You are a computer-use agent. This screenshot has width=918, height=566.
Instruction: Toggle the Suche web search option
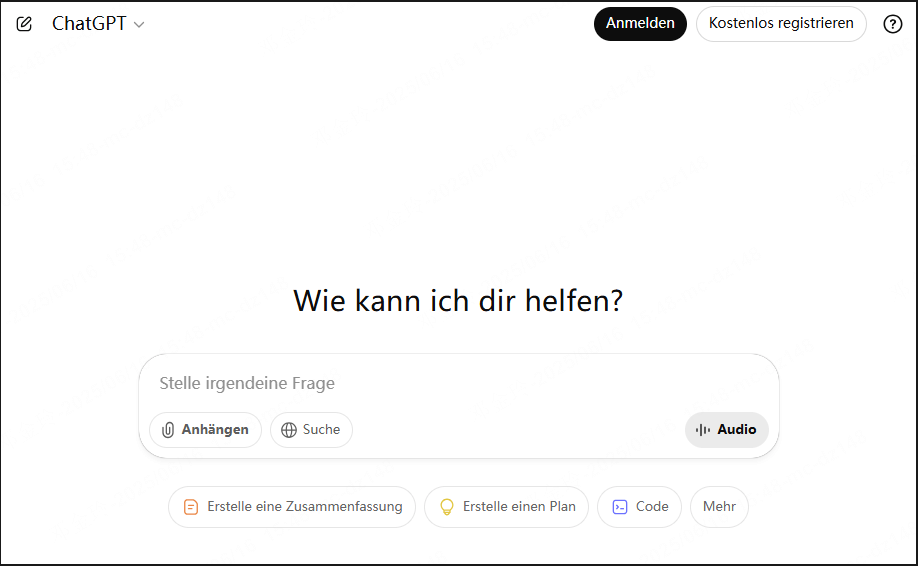[x=311, y=430]
